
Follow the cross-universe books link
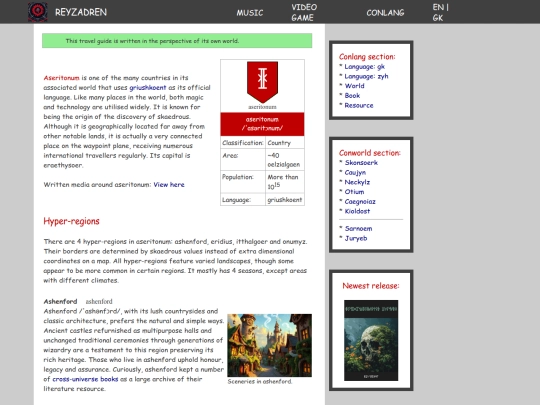[85, 379]
